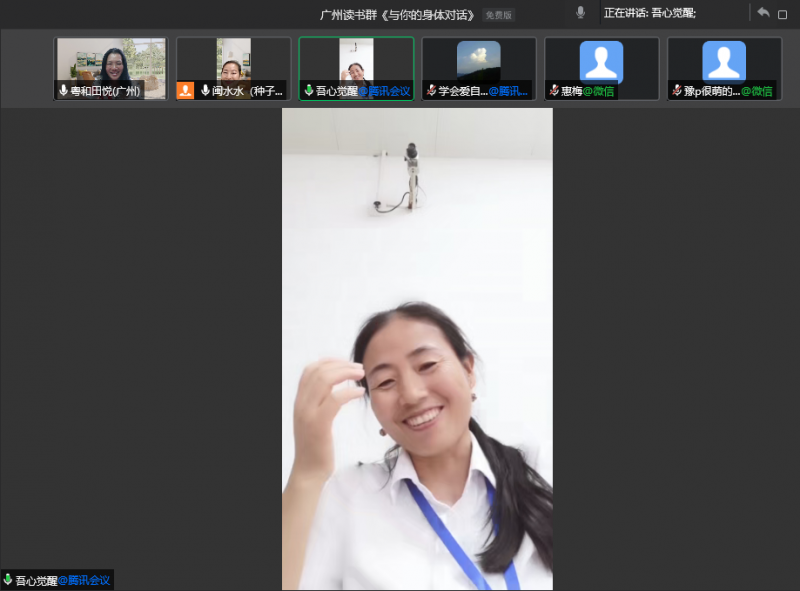Click the green mic icon on 吾心觉醒 thumbnail
Screen dimensions: 800x591
tap(309, 91)
